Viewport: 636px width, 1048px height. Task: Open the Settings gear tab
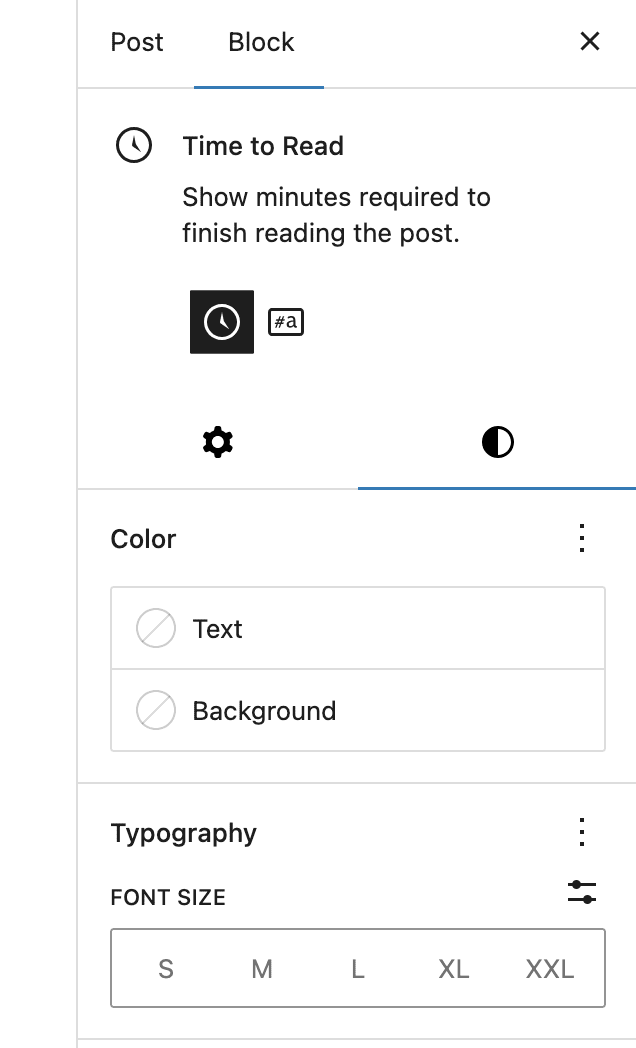coord(217,442)
